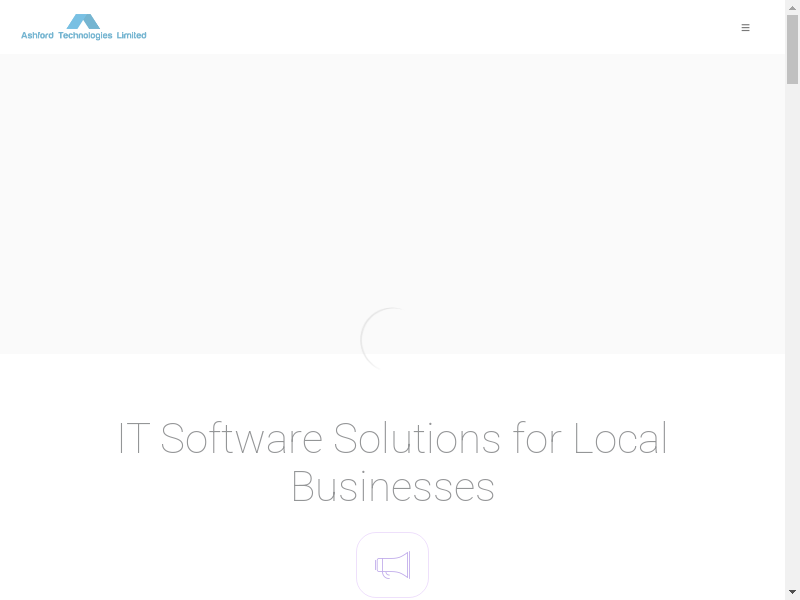This screenshot has height=600, width=800.
Task: Click the word 'Local' in the main heading
Action: pos(620,439)
